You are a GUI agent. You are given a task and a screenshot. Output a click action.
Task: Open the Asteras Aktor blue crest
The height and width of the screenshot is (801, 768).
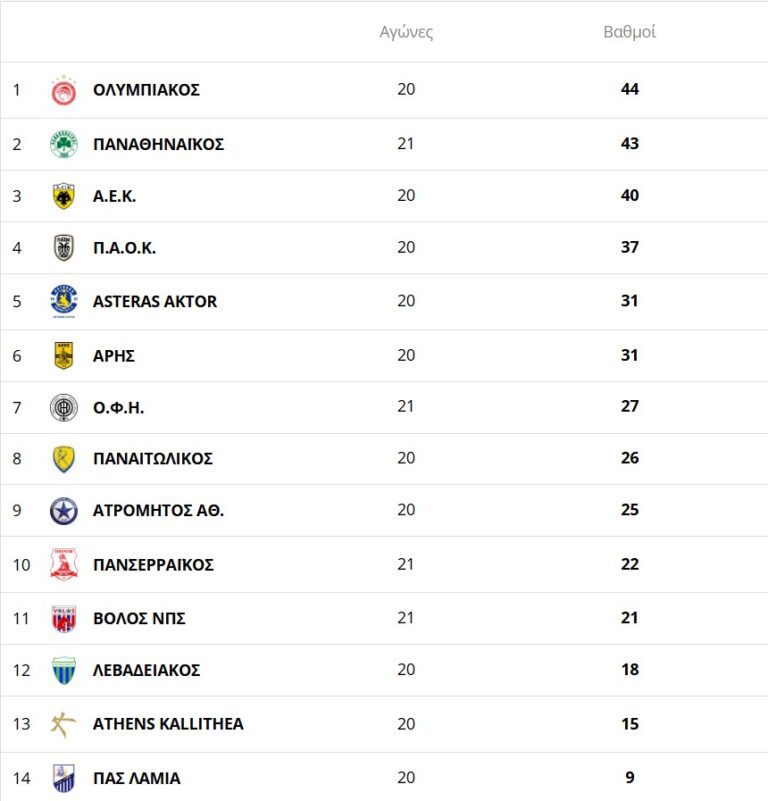(64, 301)
